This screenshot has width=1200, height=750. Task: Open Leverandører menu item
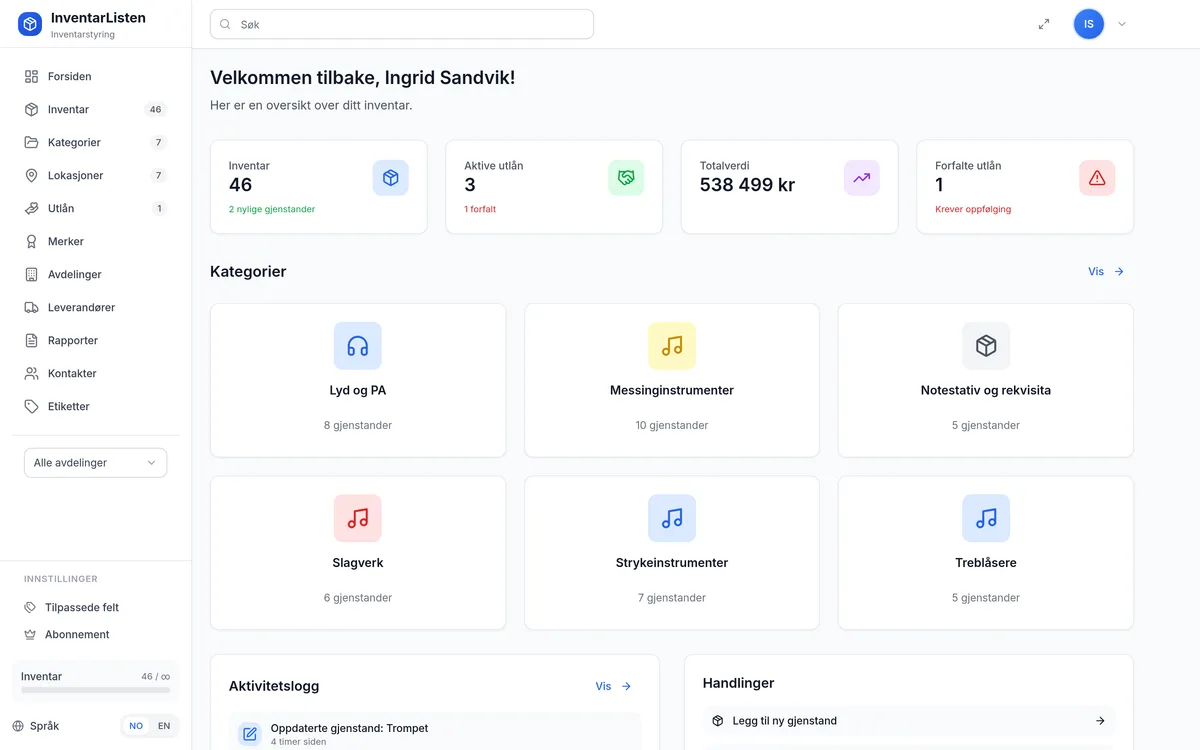click(95, 307)
